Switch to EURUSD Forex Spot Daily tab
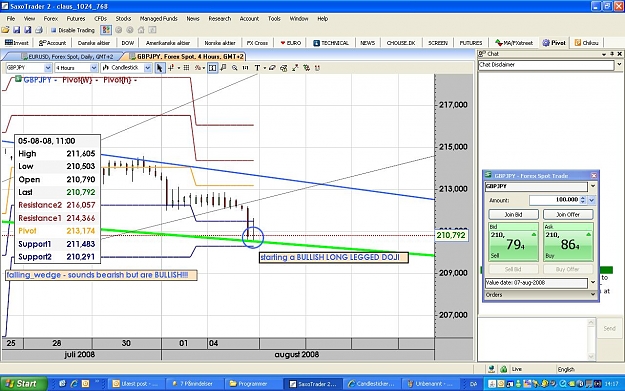 68,57
